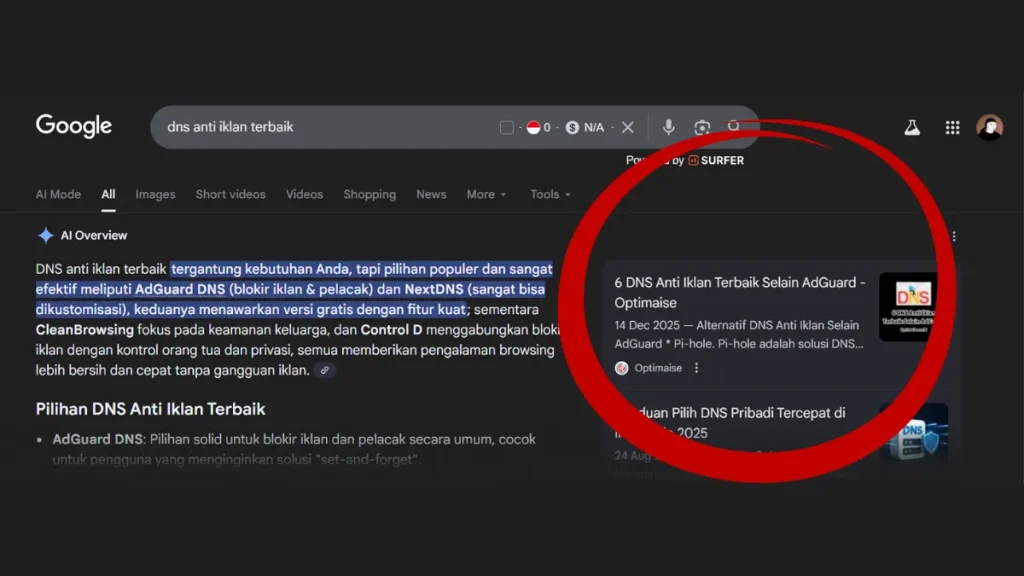1024x576 pixels.
Task: Open Search Labs via the flask icon
Action: pyautogui.click(x=911, y=127)
